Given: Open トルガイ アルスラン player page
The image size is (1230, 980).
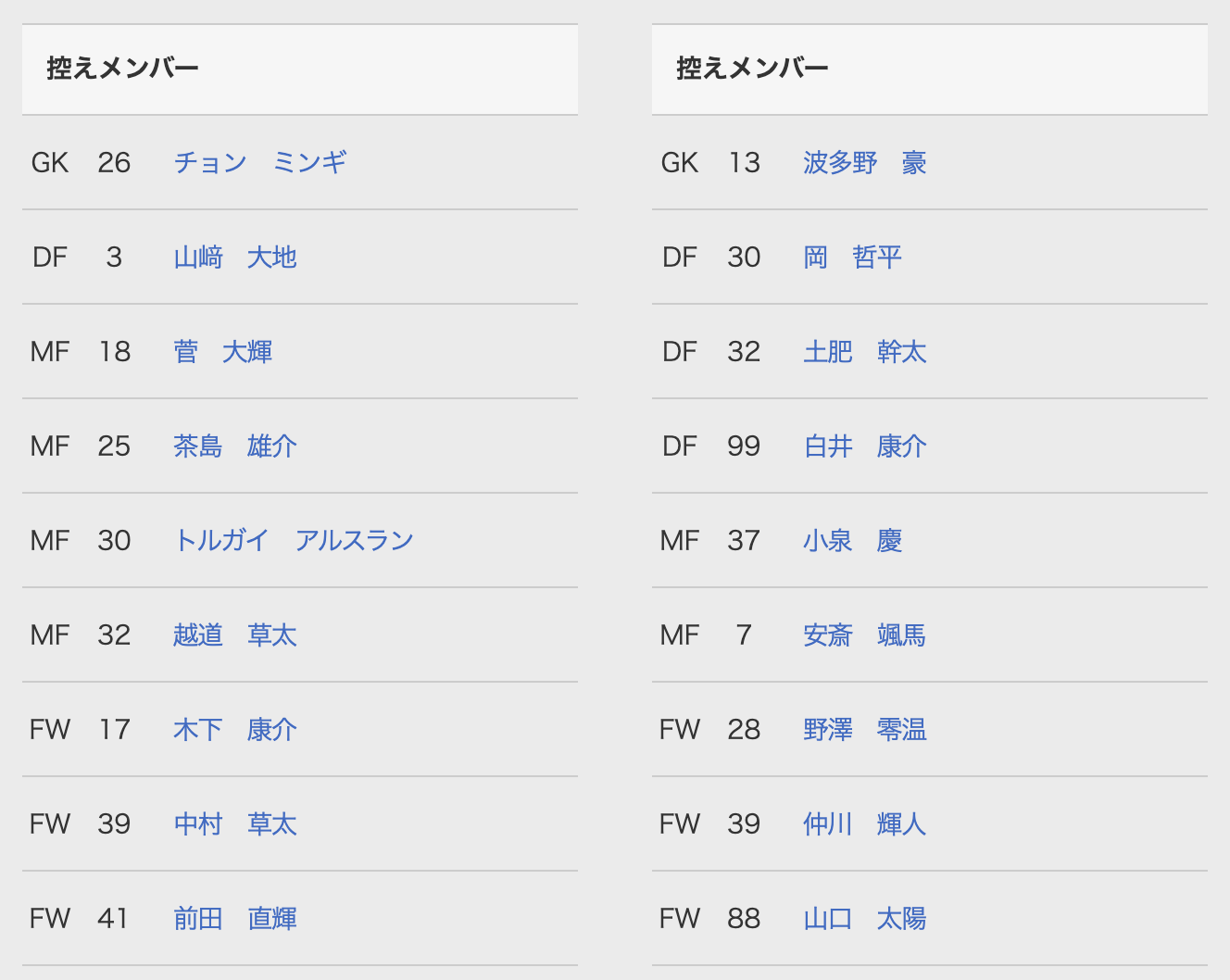Looking at the screenshot, I should [294, 541].
